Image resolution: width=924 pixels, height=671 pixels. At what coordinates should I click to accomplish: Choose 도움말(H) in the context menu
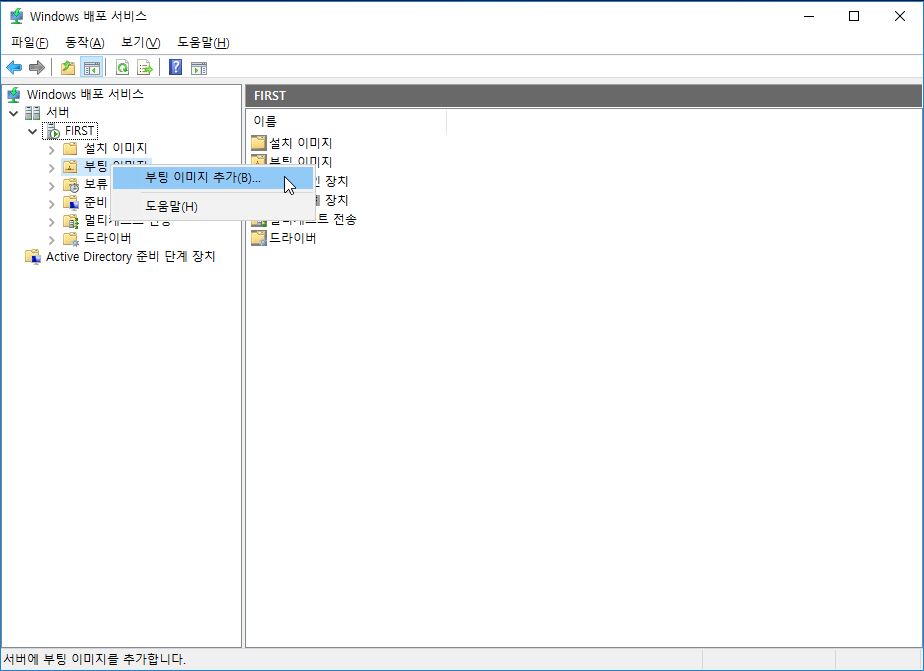(213, 207)
